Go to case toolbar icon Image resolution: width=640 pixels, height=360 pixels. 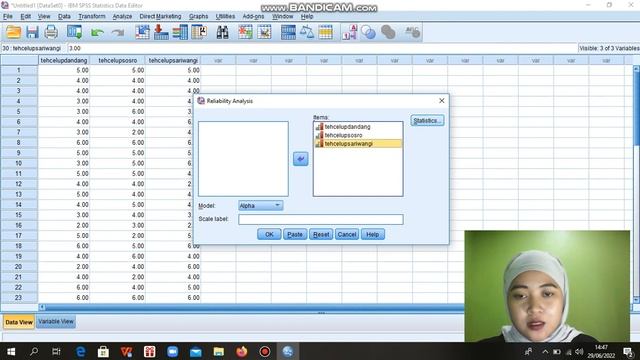(x=142, y=32)
